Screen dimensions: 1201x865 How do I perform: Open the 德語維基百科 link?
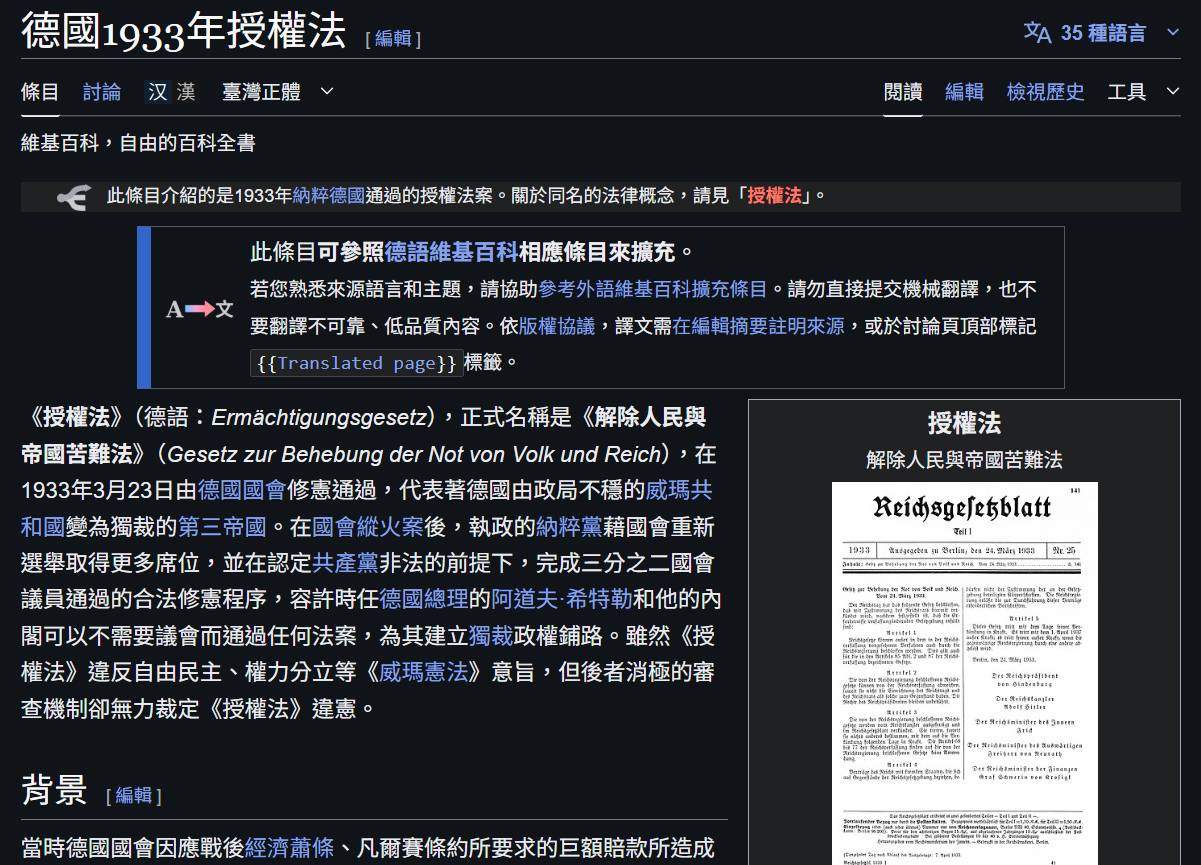click(451, 251)
